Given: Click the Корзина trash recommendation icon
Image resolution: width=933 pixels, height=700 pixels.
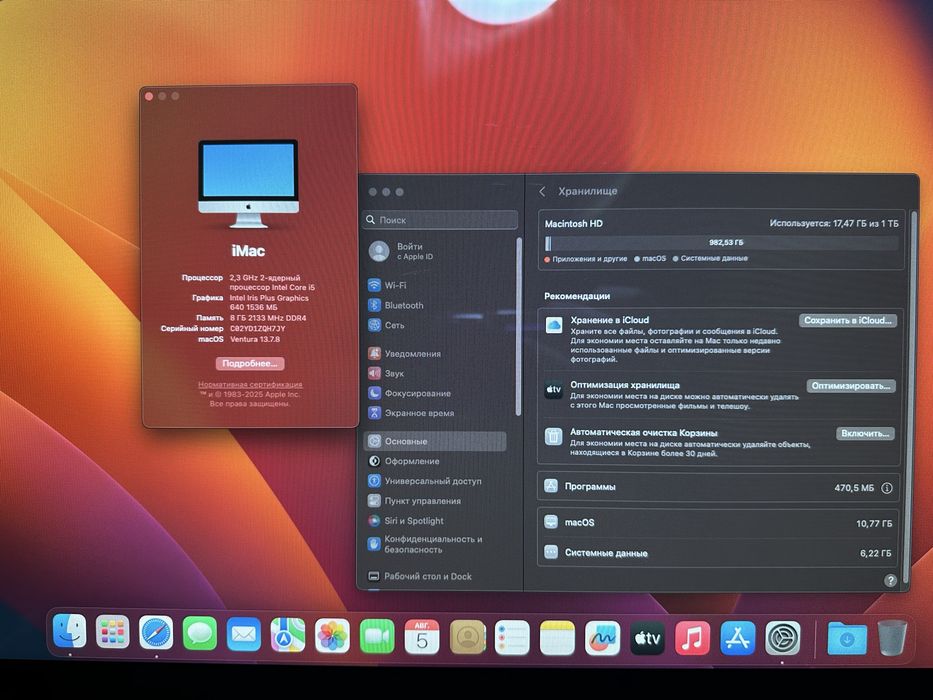Looking at the screenshot, I should coord(553,436).
